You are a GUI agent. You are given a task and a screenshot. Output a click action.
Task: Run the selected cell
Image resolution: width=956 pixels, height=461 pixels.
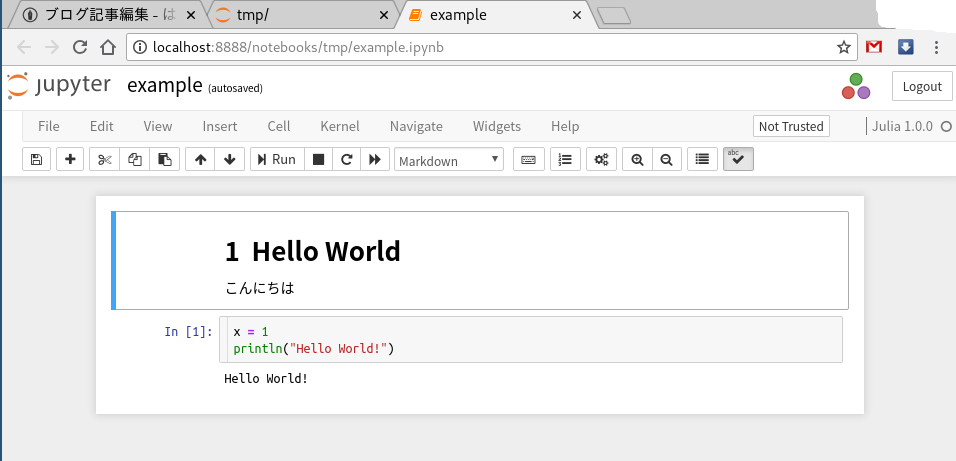[277, 159]
